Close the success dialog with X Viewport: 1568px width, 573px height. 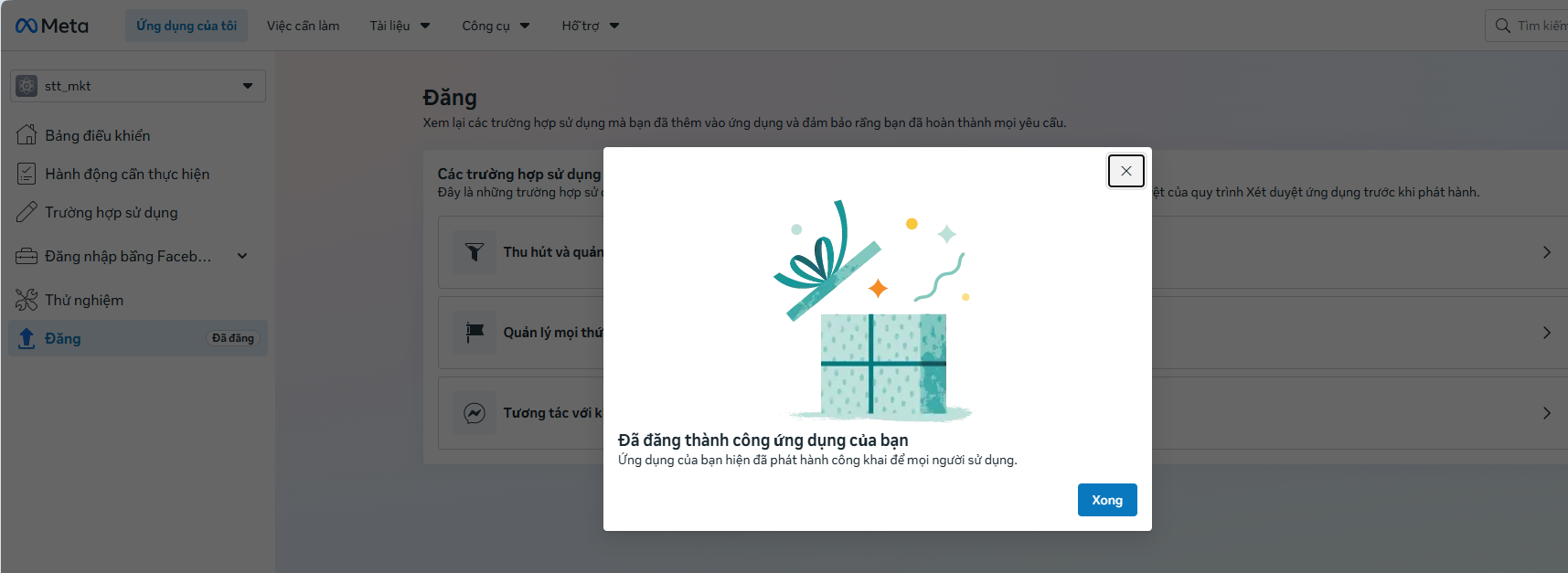[x=1126, y=171]
